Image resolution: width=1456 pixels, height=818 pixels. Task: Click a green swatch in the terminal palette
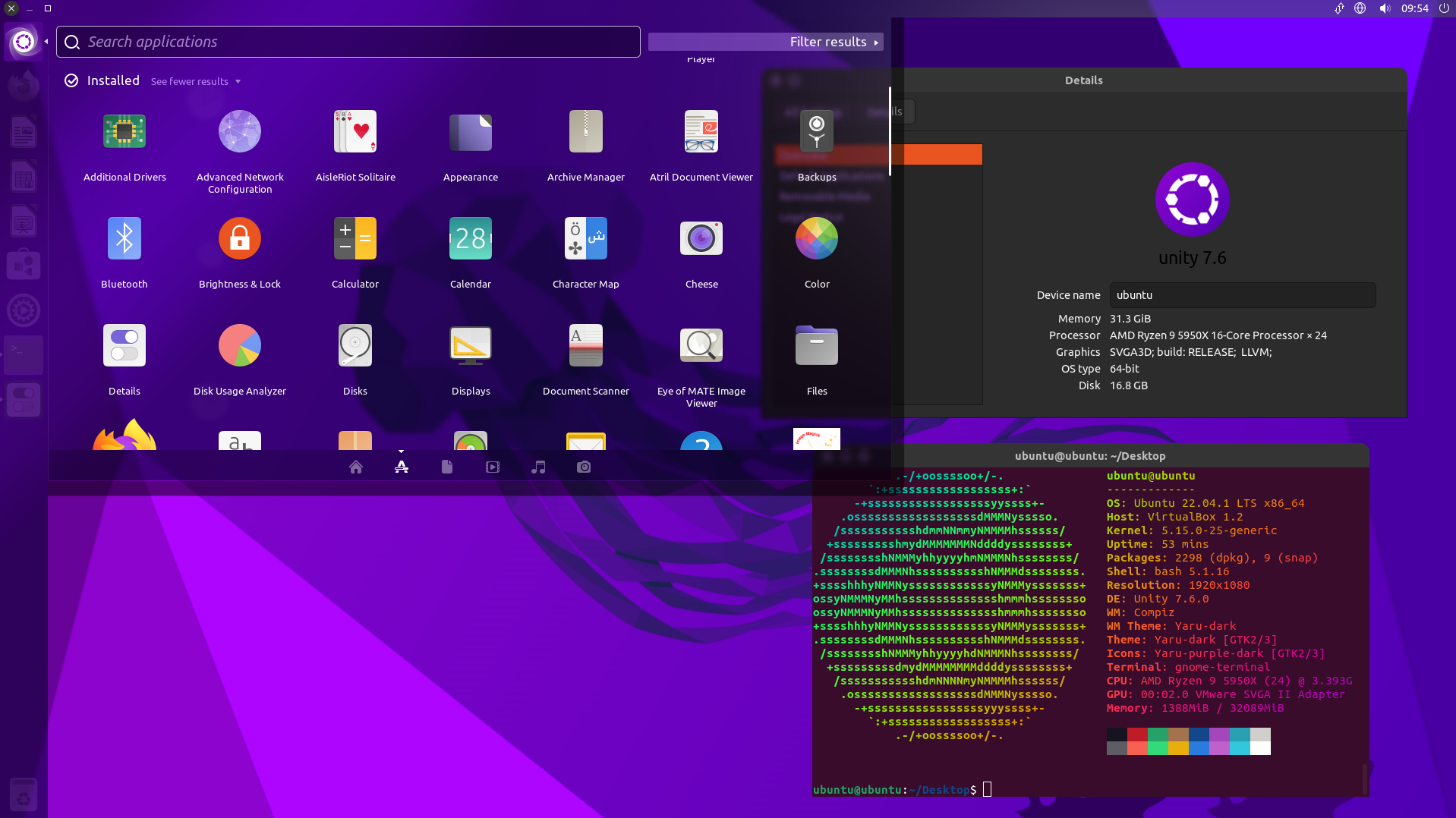1157,736
